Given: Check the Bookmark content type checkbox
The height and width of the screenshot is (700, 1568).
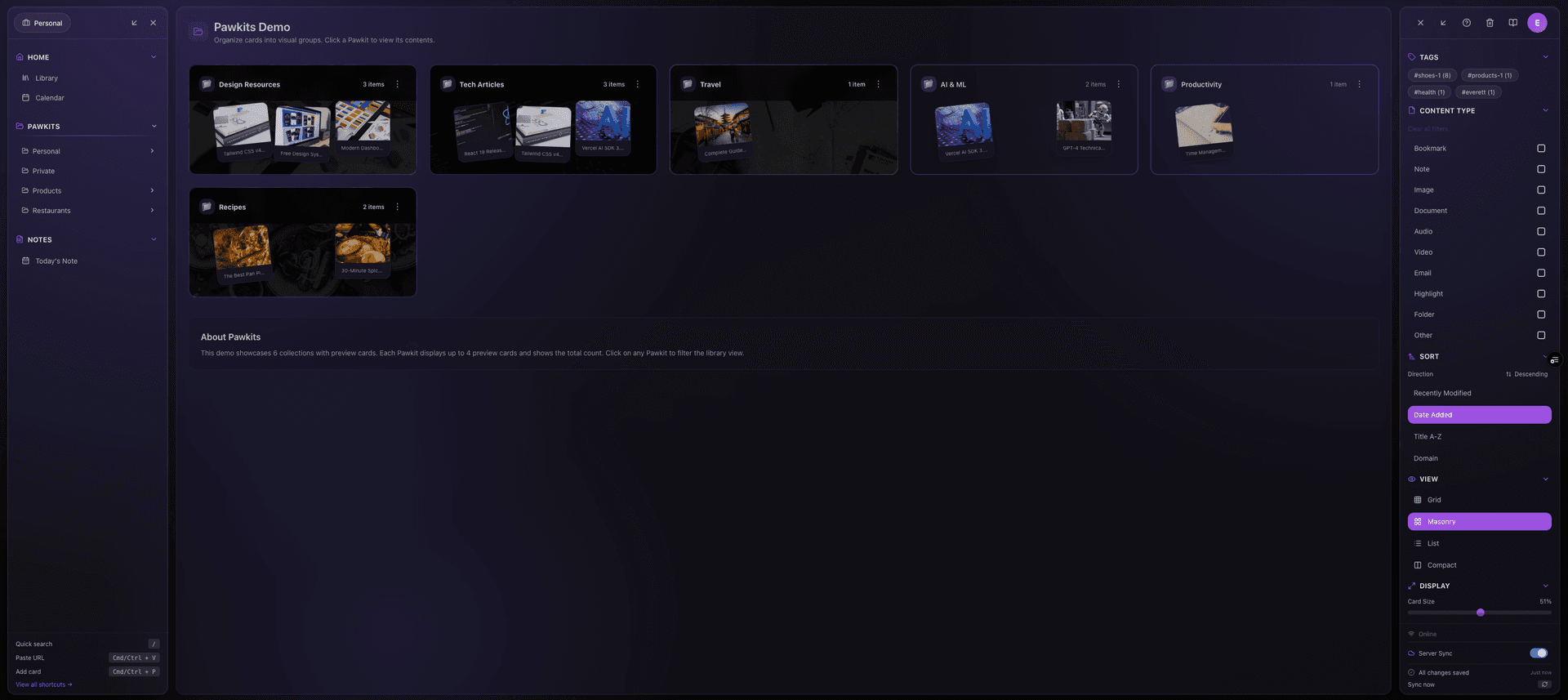Looking at the screenshot, I should coord(1541,149).
